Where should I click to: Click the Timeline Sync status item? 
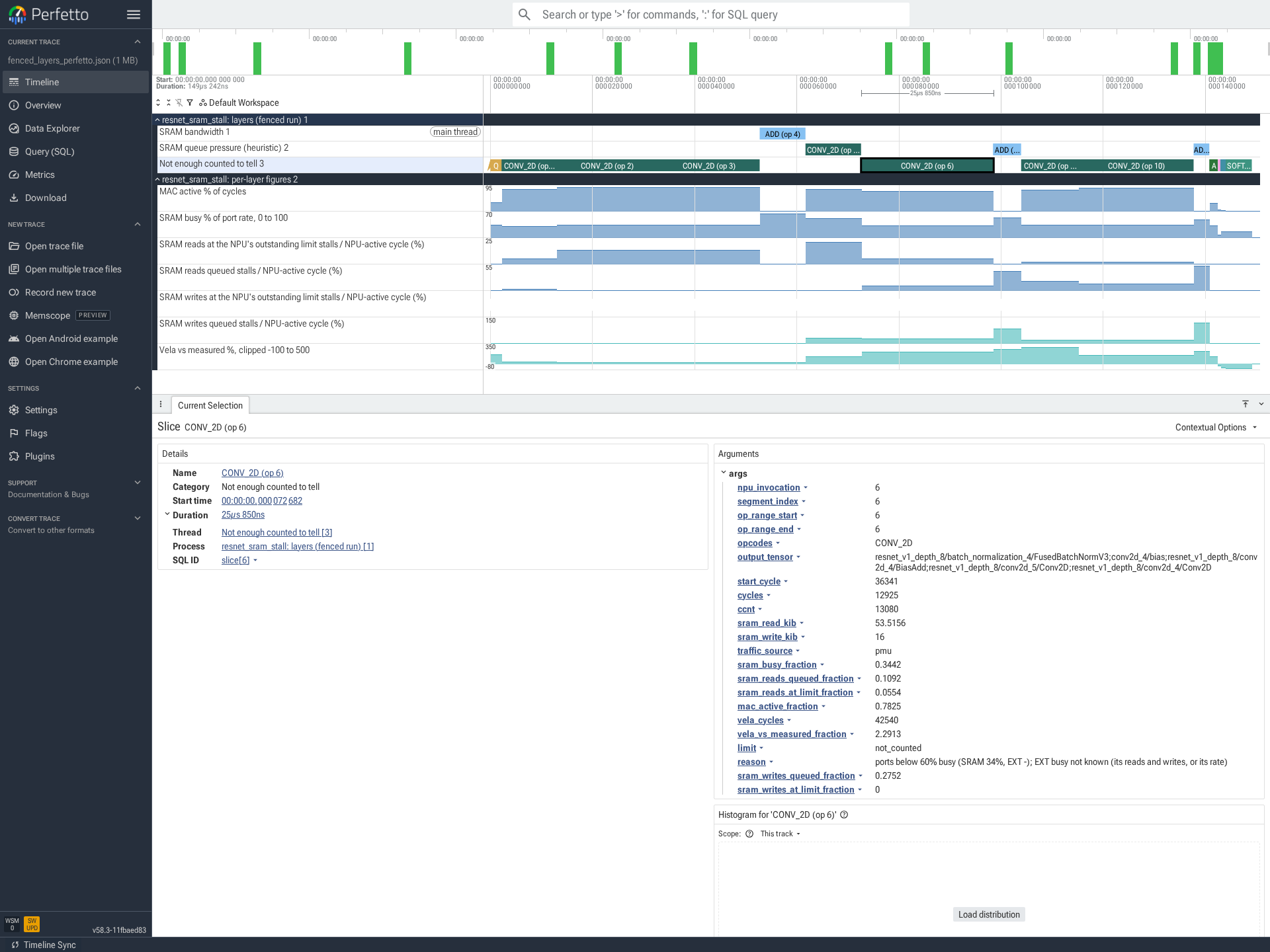tap(44, 945)
